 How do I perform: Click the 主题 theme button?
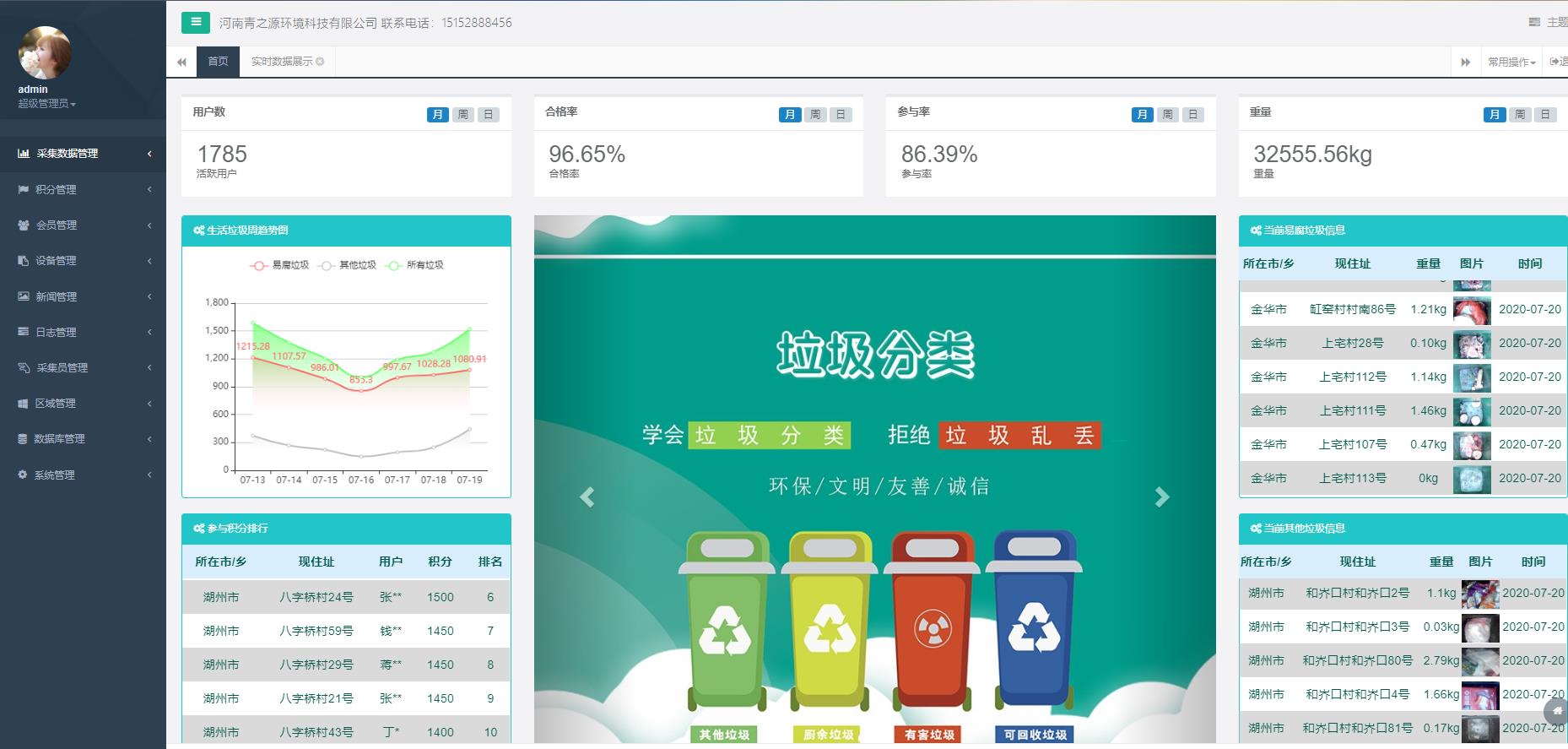[x=1548, y=23]
